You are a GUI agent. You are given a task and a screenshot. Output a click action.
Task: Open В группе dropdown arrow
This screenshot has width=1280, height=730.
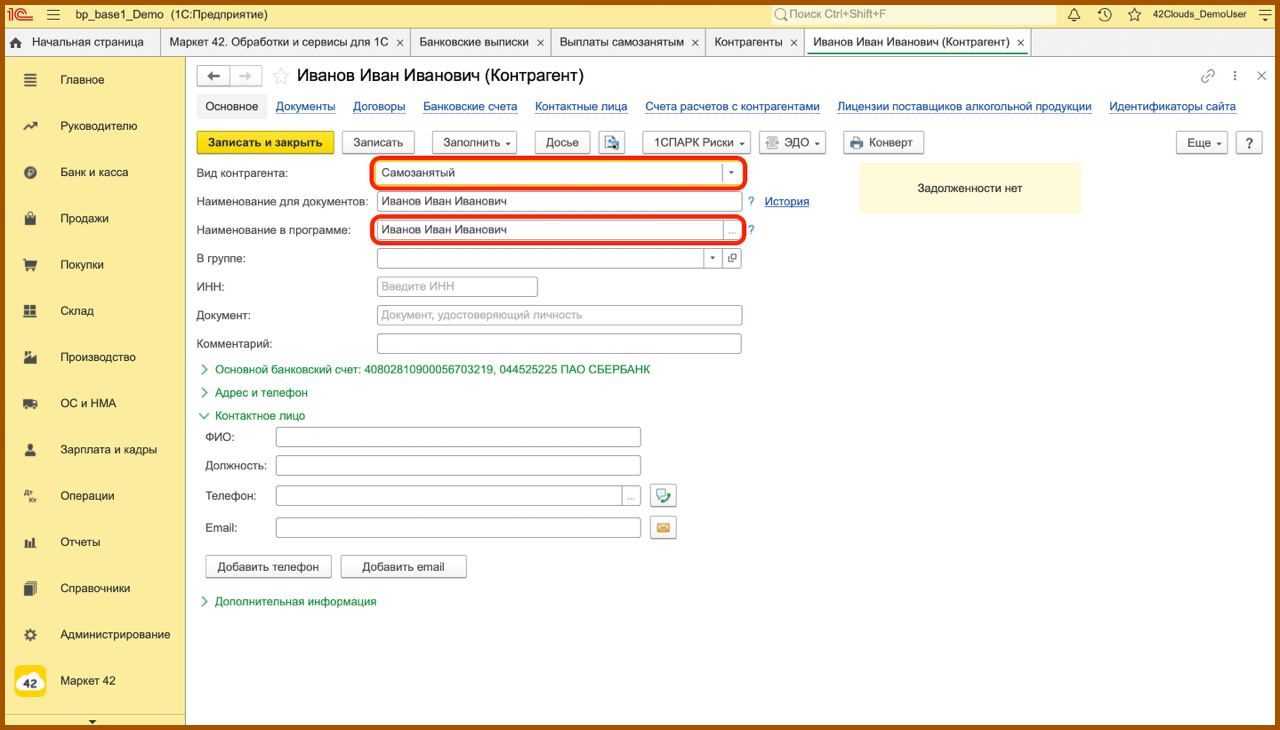click(x=712, y=258)
